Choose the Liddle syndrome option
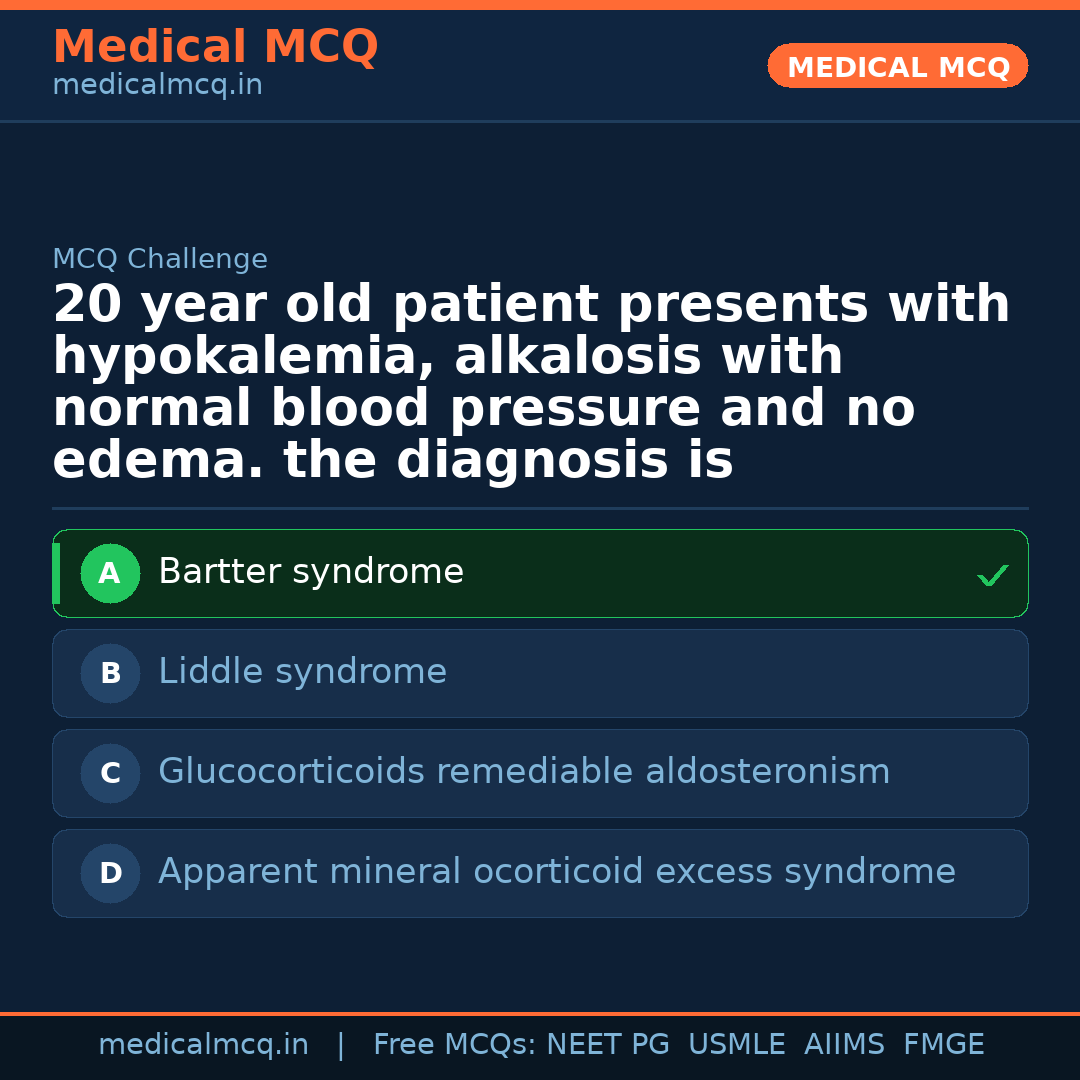This screenshot has height=1080, width=1080. (x=302, y=672)
